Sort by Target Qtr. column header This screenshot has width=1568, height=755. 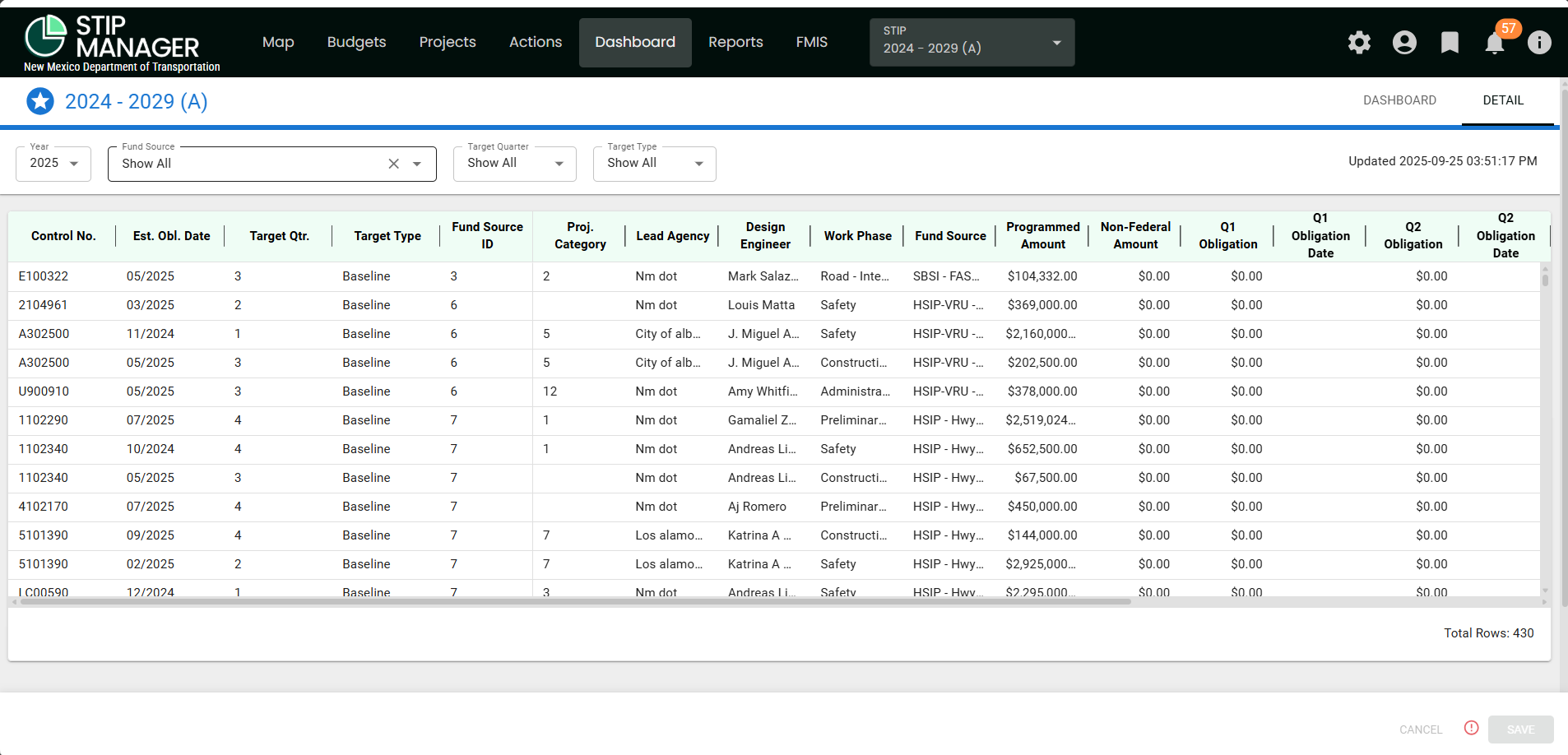(280, 236)
